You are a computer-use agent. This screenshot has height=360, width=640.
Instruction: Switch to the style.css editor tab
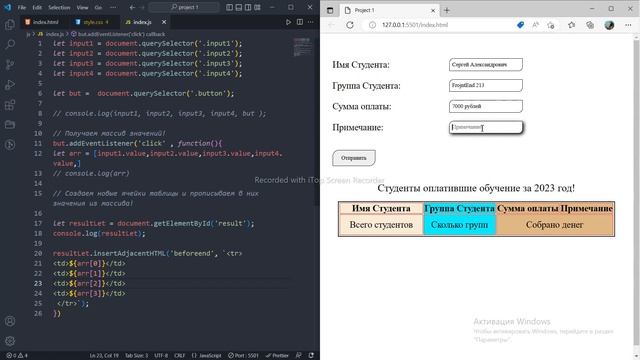93,22
